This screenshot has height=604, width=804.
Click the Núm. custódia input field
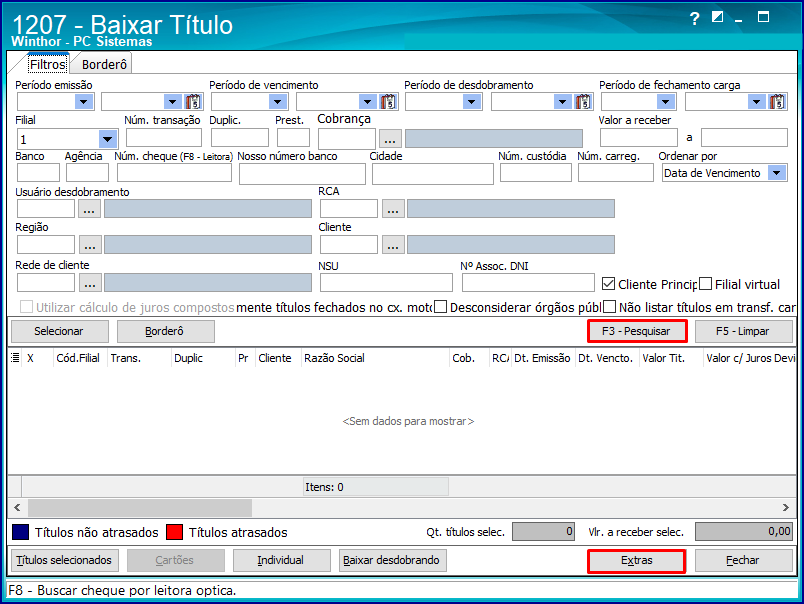click(x=536, y=173)
